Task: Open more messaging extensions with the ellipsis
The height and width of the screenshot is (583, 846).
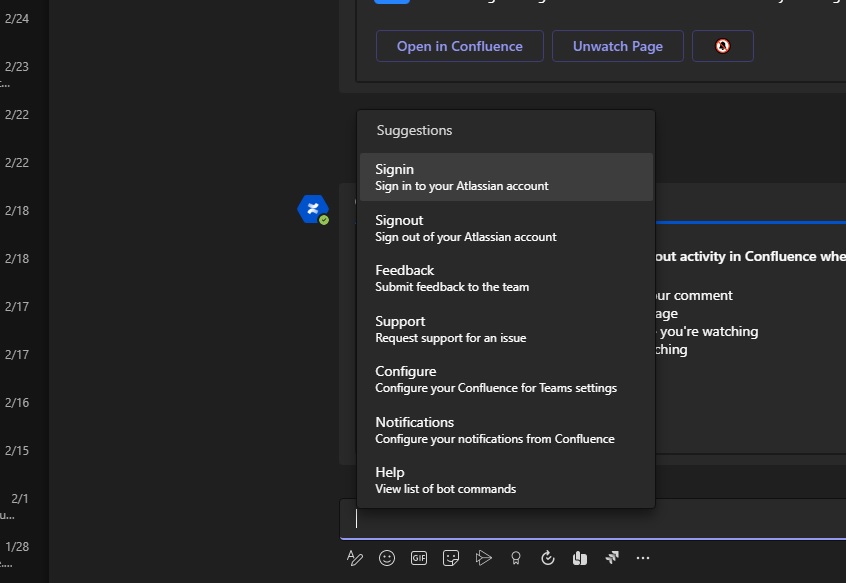Action: pyautogui.click(x=643, y=558)
